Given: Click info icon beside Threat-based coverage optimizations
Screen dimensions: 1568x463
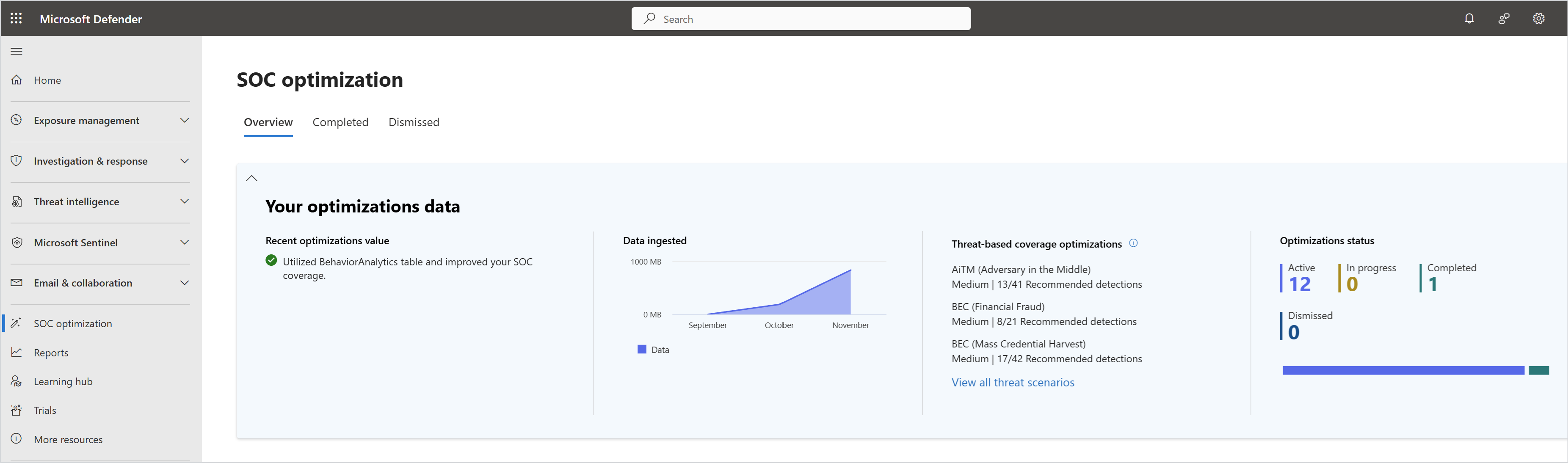Looking at the screenshot, I should click(x=1133, y=243).
